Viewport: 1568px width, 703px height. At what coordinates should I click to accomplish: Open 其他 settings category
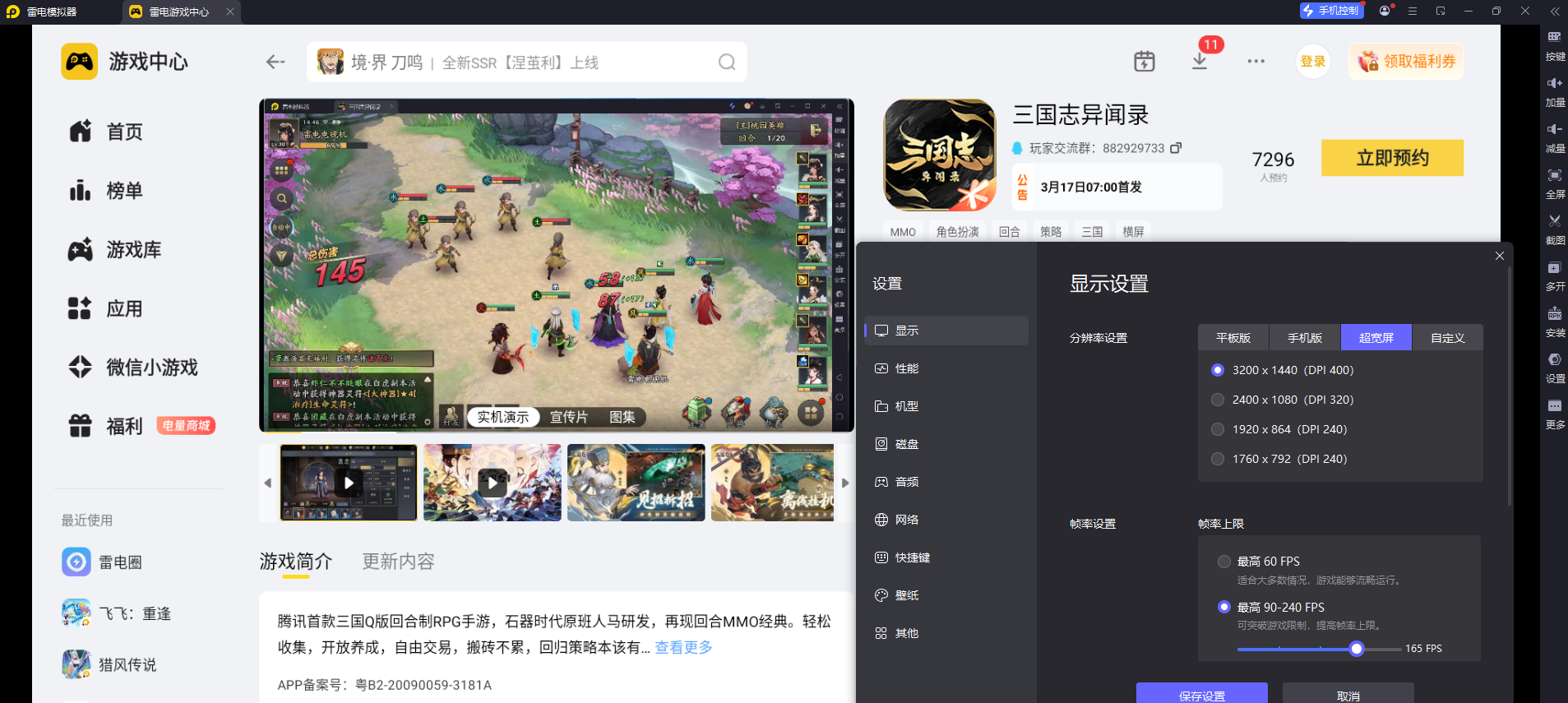pyautogui.click(x=946, y=633)
